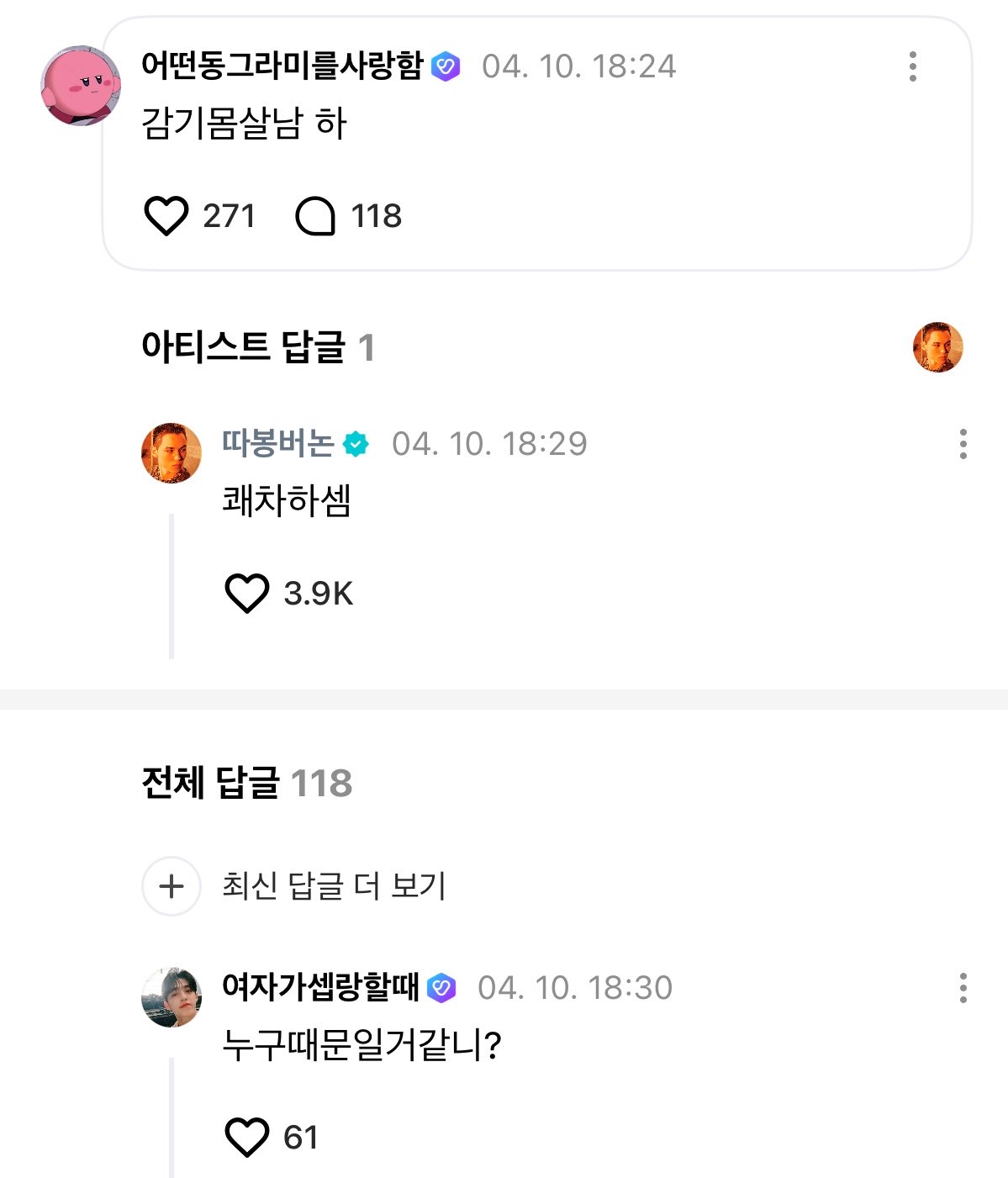Image resolution: width=1008 pixels, height=1178 pixels.
Task: Open Kirby profile picture of post author
Action: (81, 86)
